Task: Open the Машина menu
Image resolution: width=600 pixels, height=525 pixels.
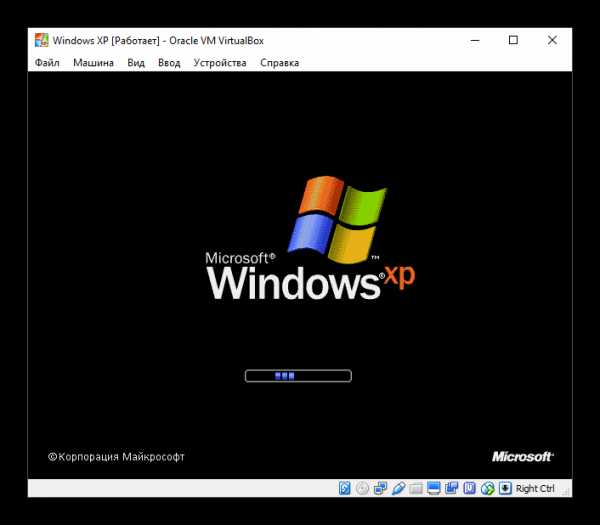Action: pyautogui.click(x=93, y=63)
